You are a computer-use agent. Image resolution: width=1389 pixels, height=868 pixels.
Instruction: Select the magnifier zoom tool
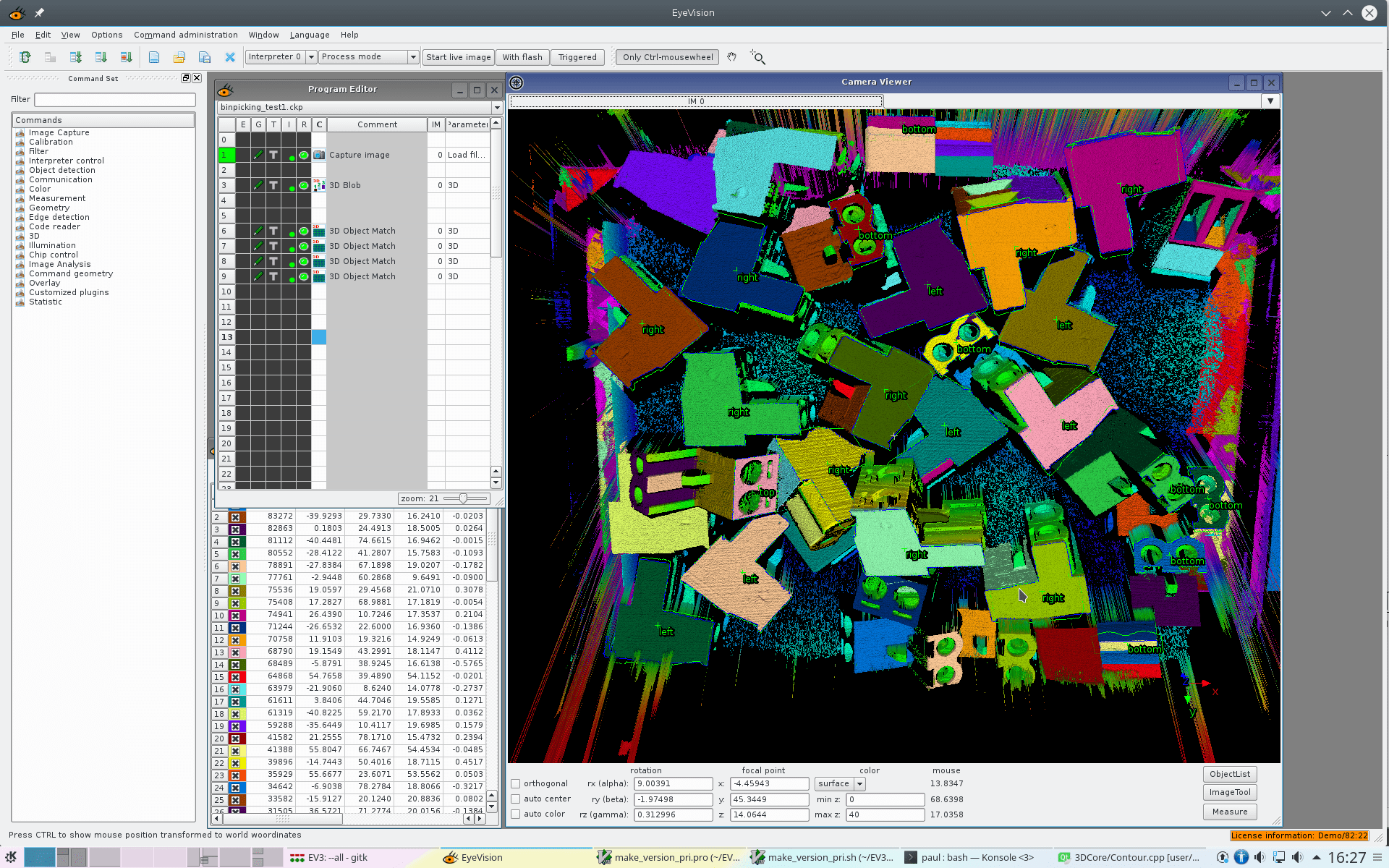757,57
